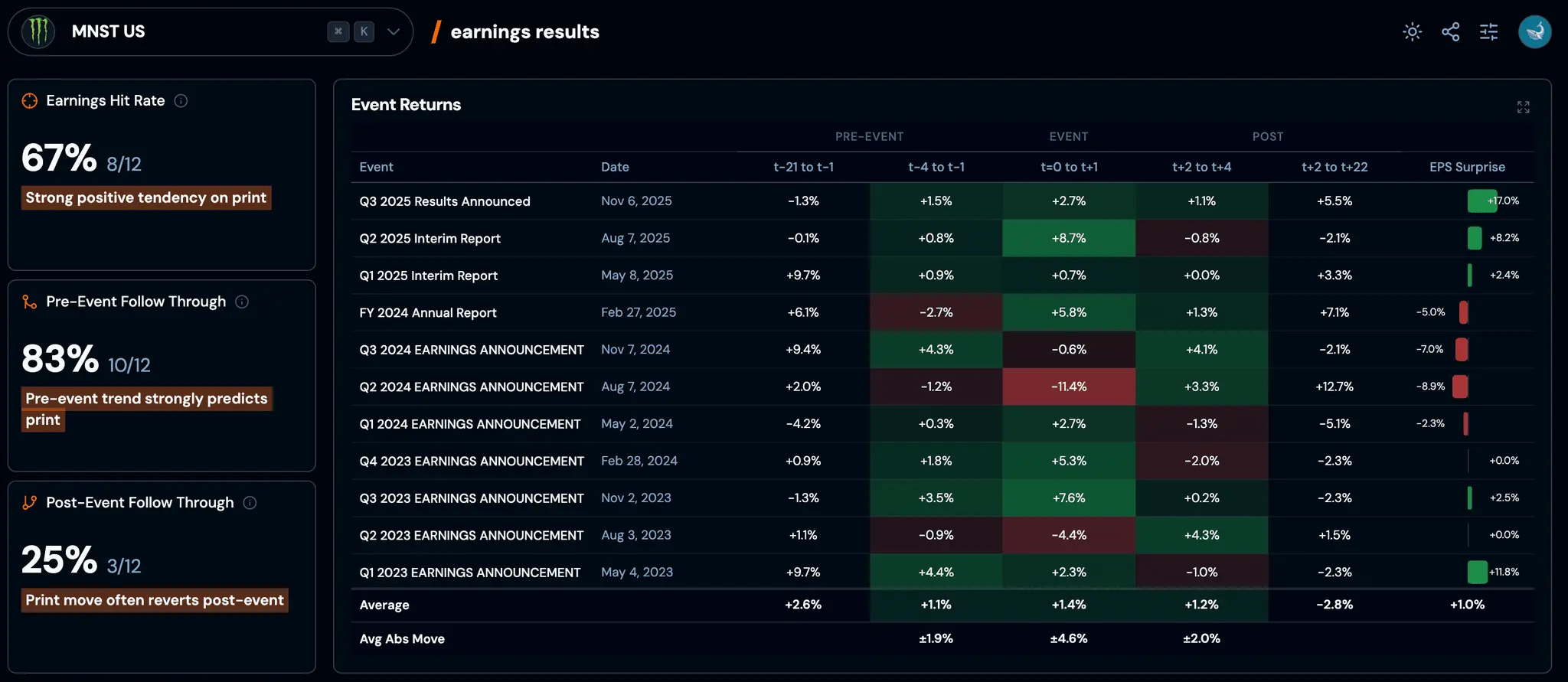Click the +12.7% post-event return cell
This screenshot has height=682, width=1568.
click(x=1334, y=387)
